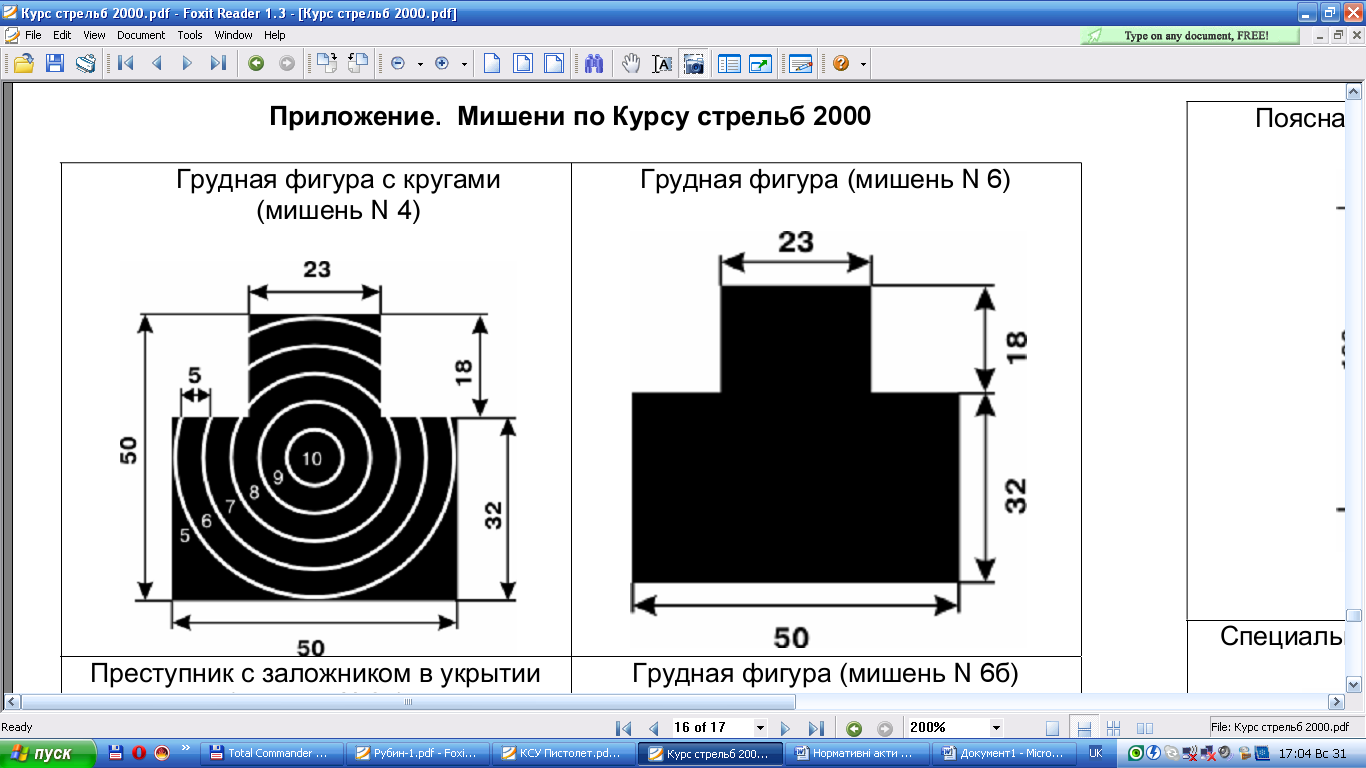Select continuous page layout in status bar

[x=1082, y=728]
